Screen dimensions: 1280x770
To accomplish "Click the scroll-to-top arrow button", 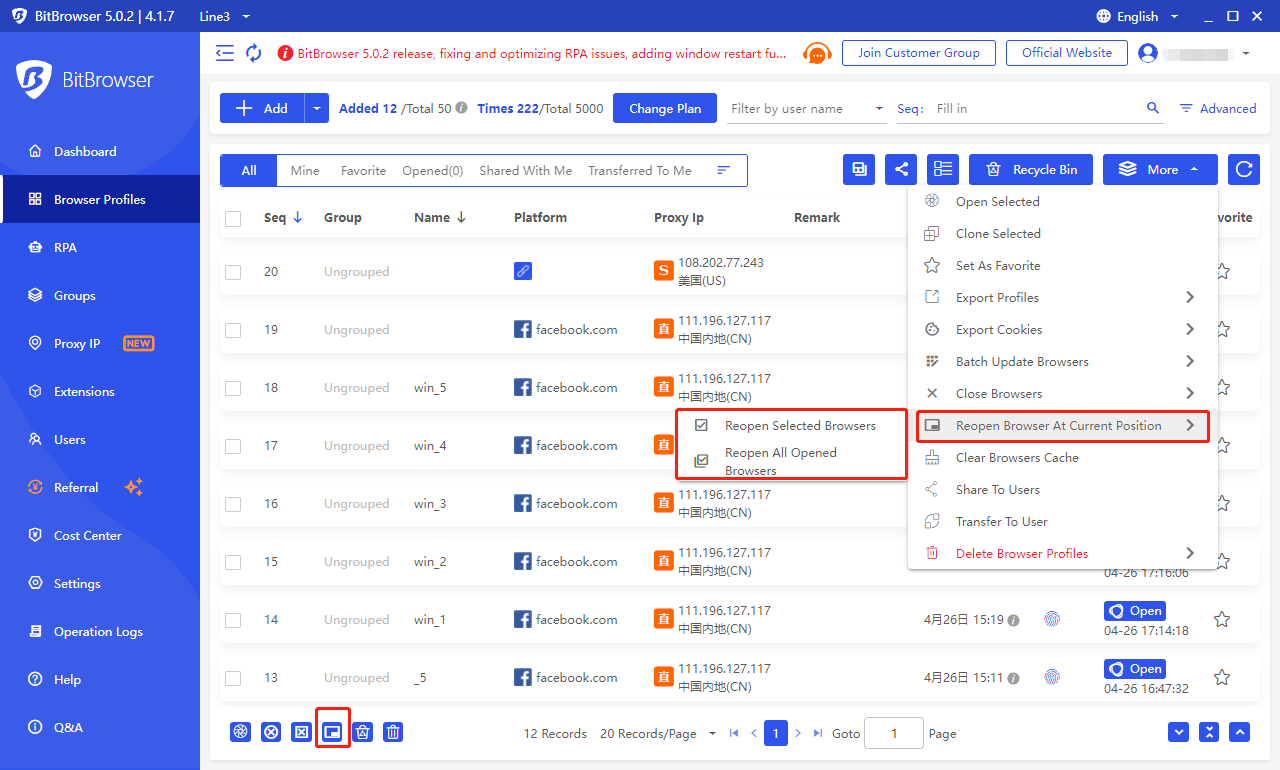I will [x=1240, y=733].
